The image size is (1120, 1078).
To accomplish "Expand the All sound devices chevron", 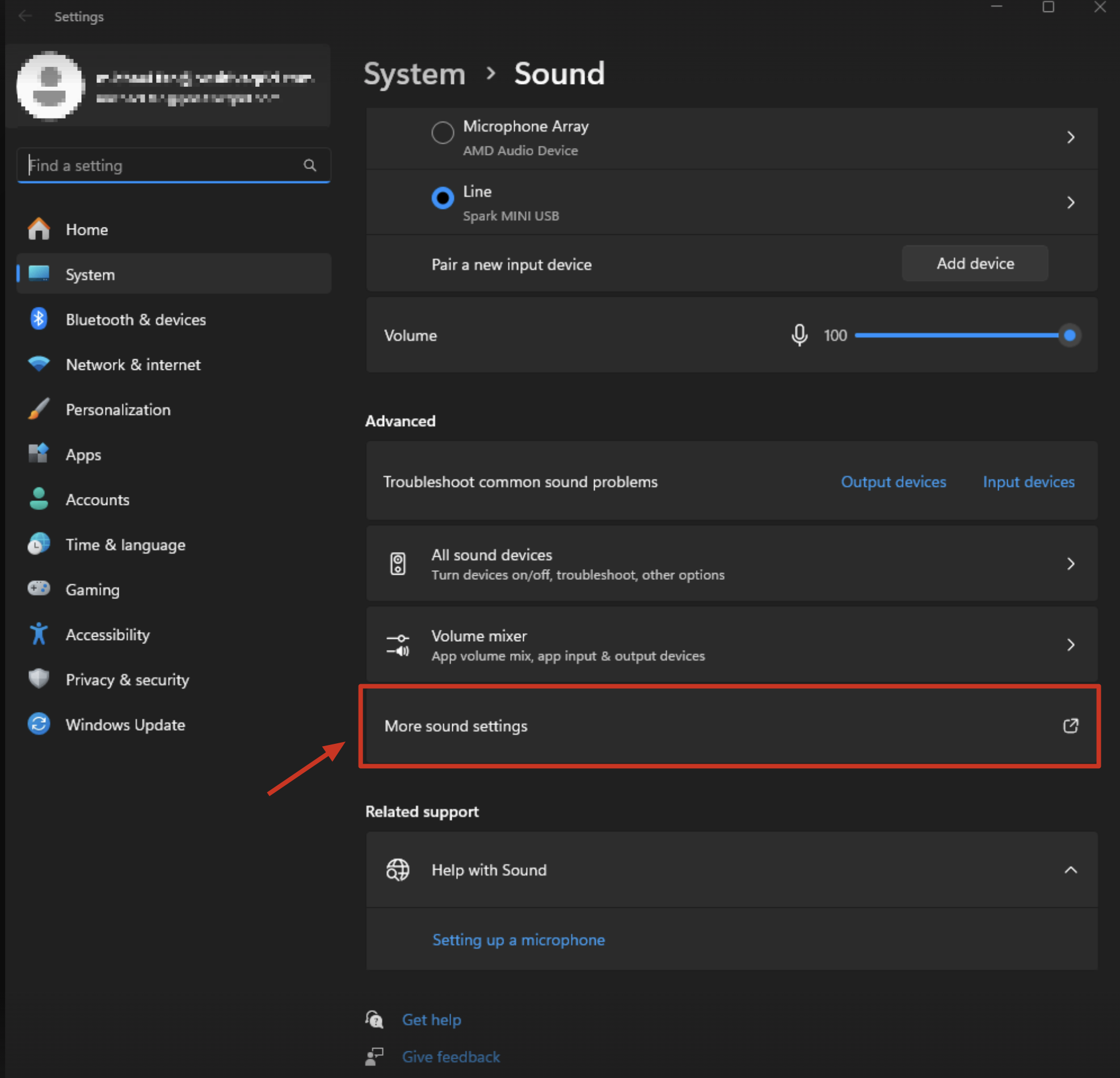I will point(1071,563).
